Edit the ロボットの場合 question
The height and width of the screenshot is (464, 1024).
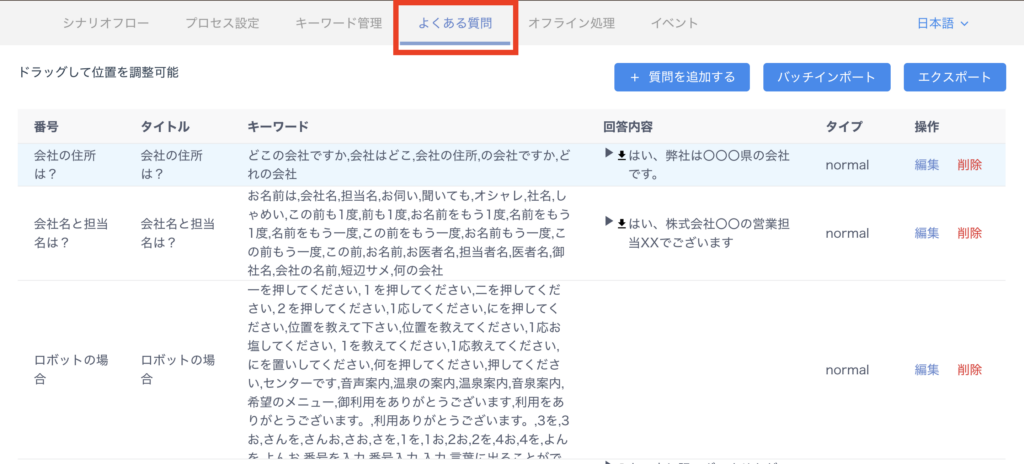pos(926,370)
